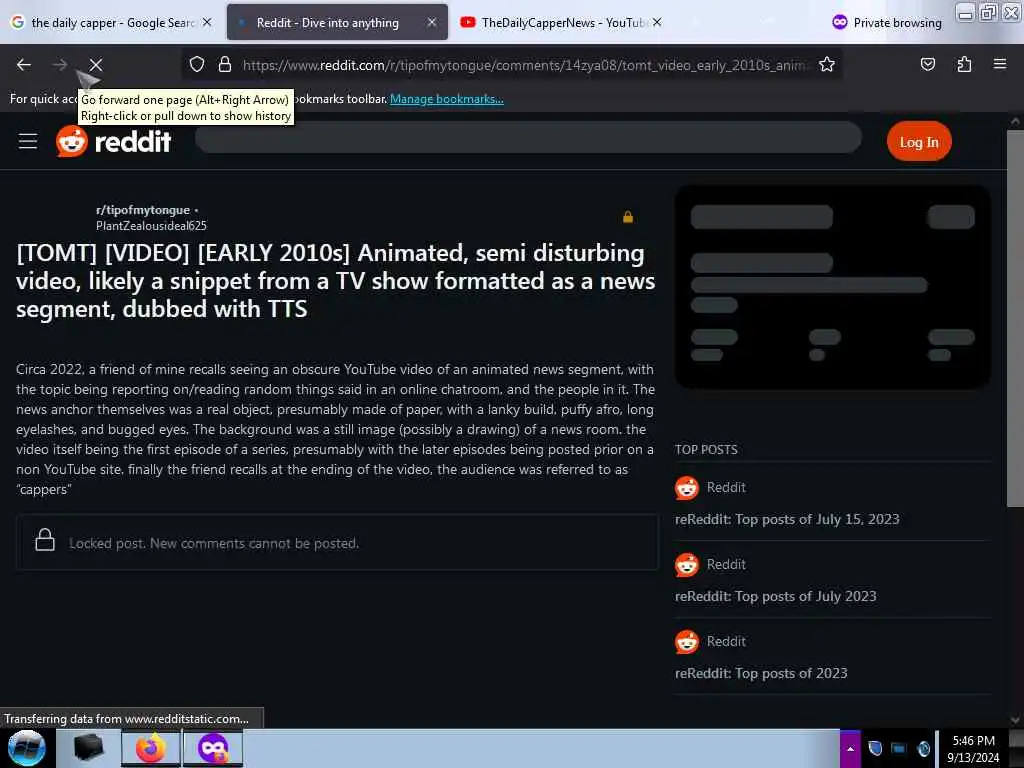Viewport: 1024px width, 768px height.
Task: Click the forward page arrow
Action: pos(59,65)
